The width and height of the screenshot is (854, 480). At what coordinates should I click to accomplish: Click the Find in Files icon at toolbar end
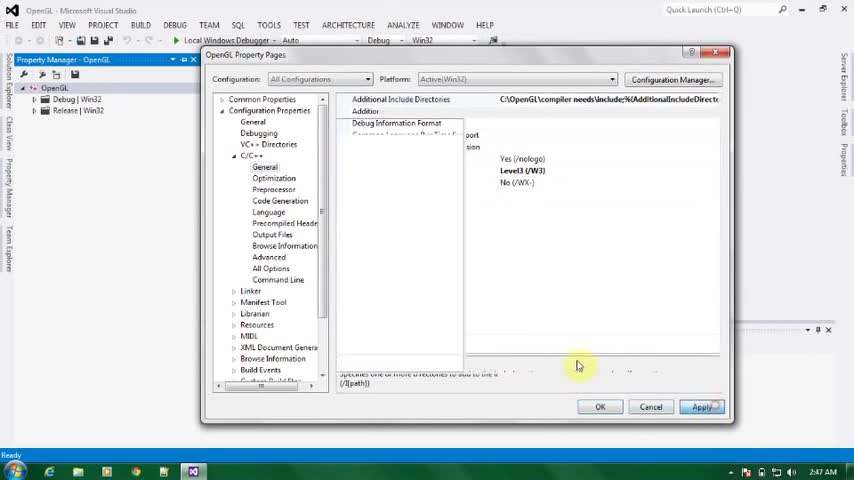click(x=493, y=40)
